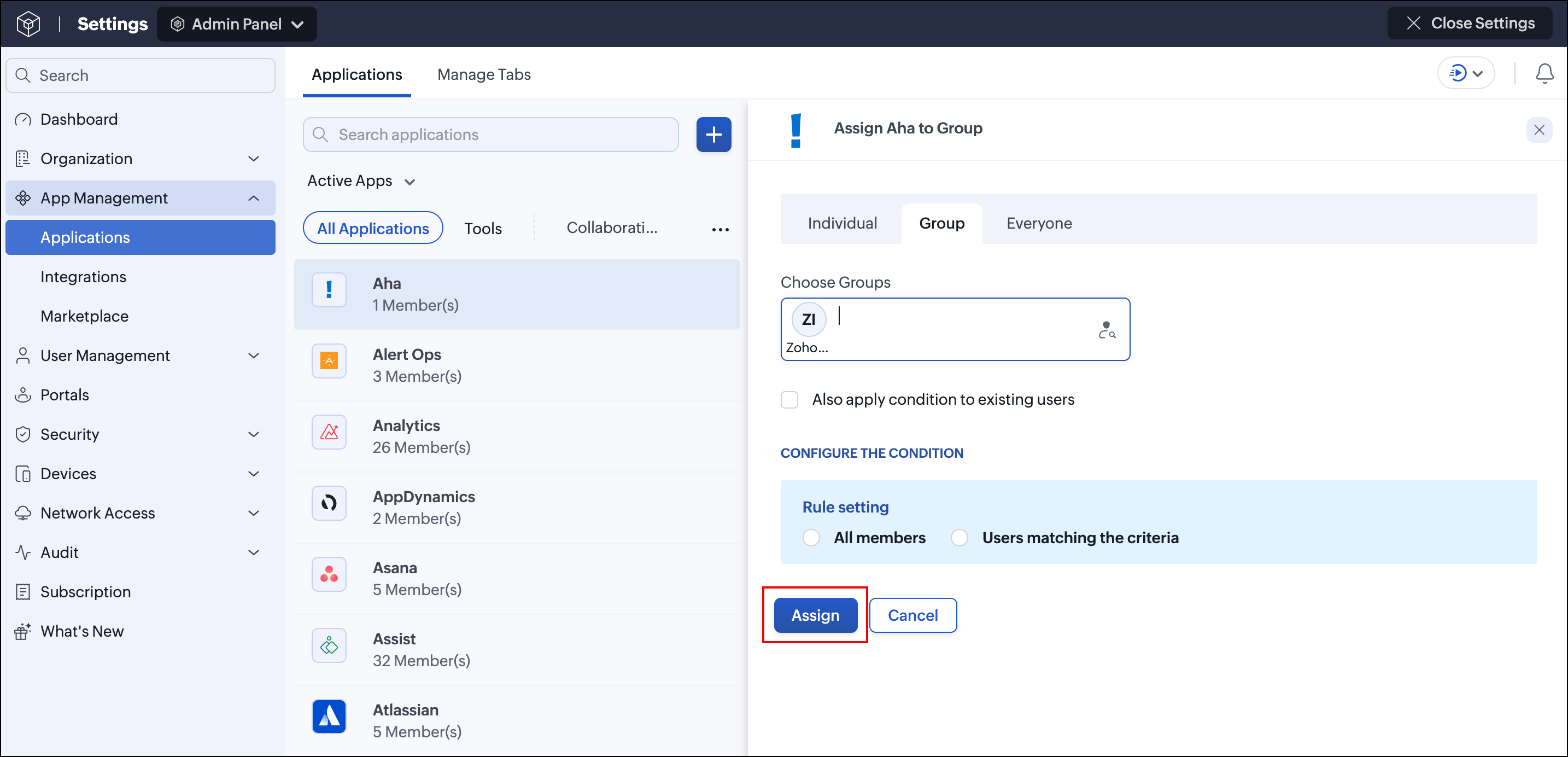The image size is (1568, 757).
Task: Click the search magnifier in sidebar search
Action: pos(22,75)
